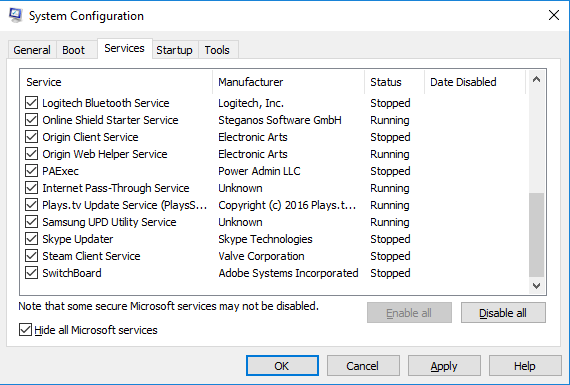This screenshot has width=570, height=385.
Task: Switch to the Tools tab
Action: pos(217,50)
